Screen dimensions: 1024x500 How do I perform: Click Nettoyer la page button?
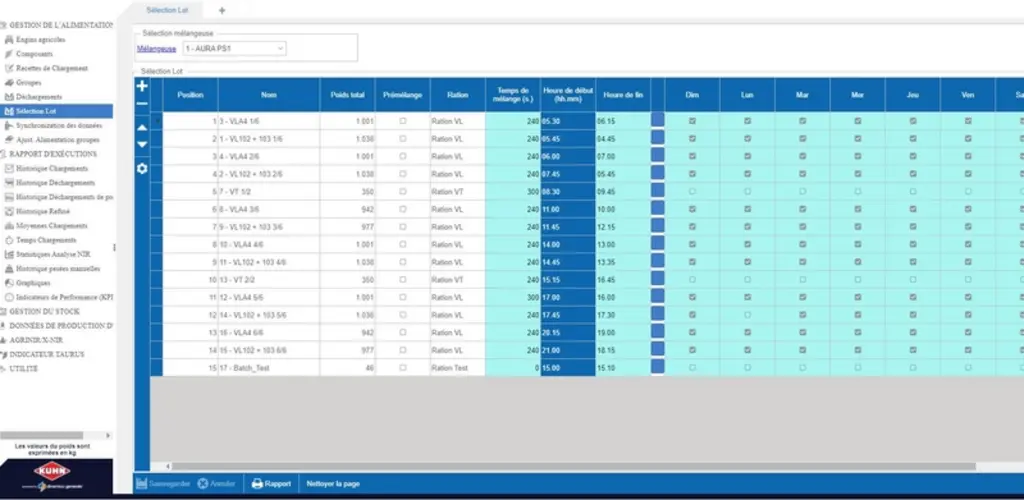pos(333,484)
